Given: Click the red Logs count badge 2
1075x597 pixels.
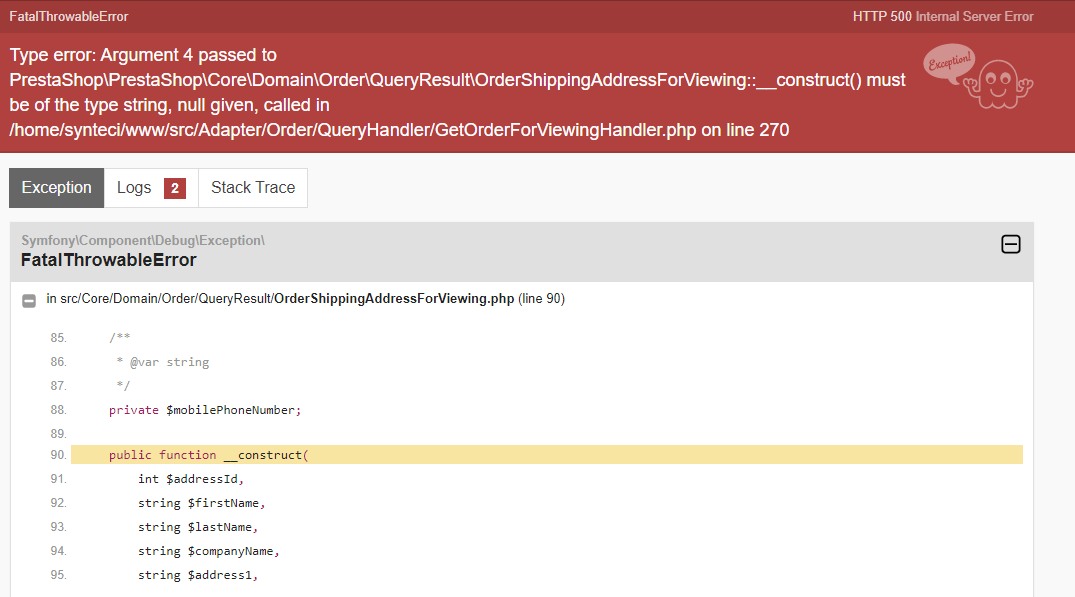Looking at the screenshot, I should [x=175, y=188].
